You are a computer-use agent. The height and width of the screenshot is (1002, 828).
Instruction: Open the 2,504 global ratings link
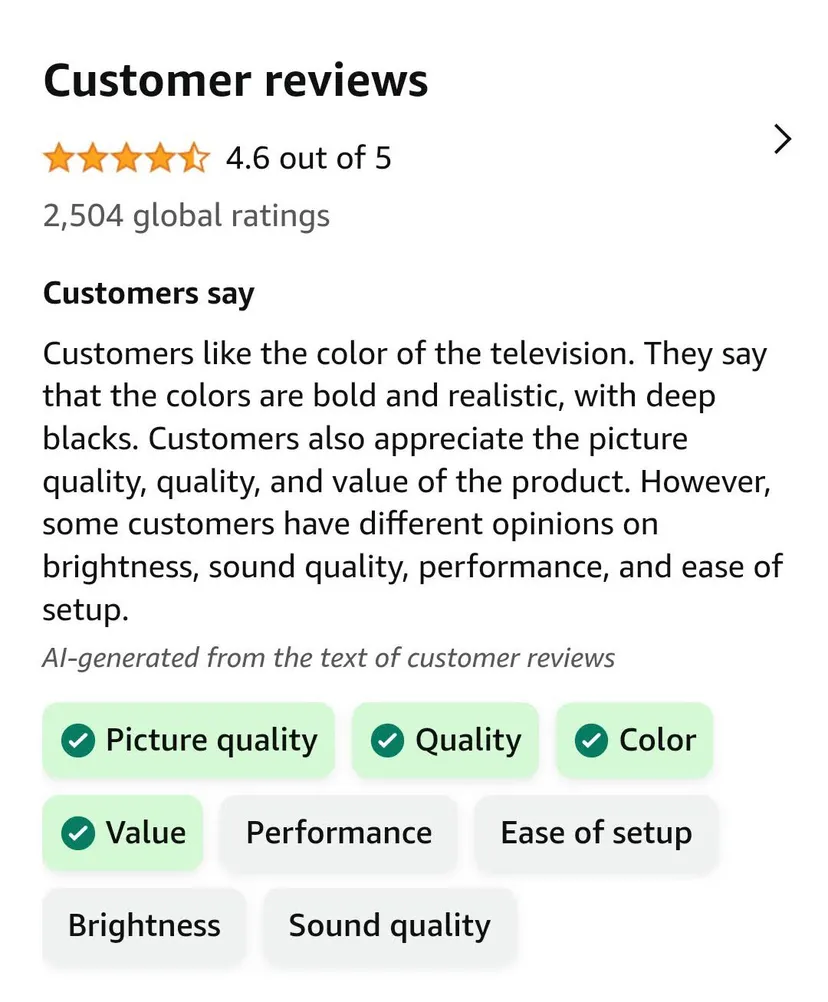[186, 215]
